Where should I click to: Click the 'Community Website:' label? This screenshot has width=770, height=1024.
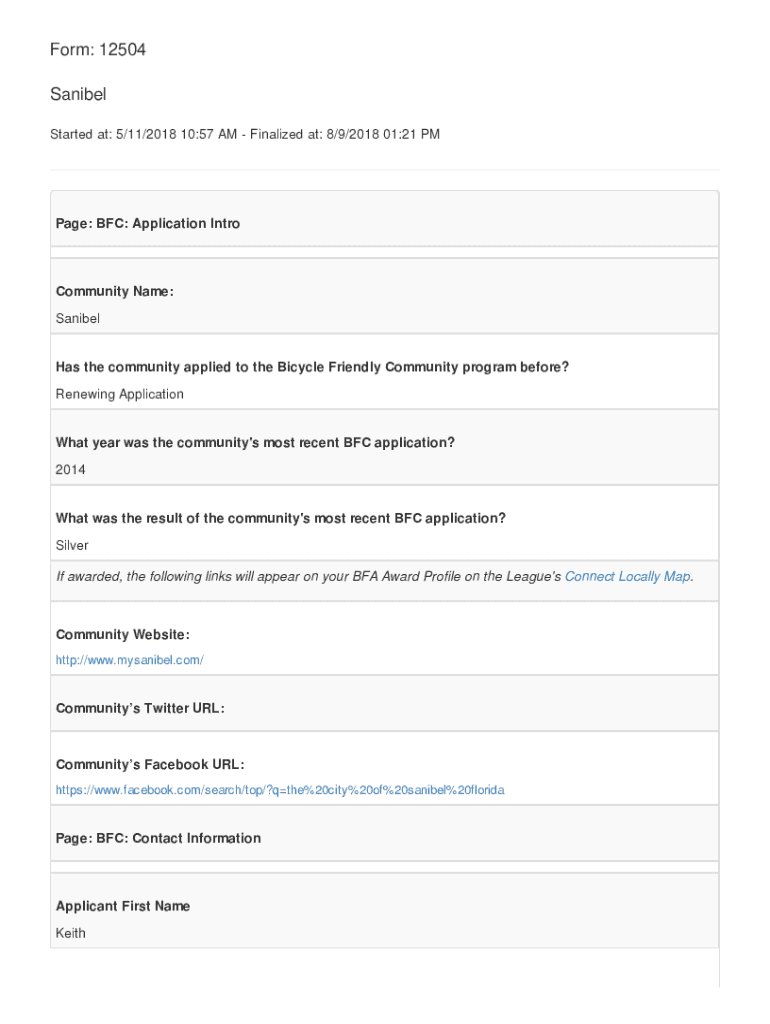tap(123, 635)
